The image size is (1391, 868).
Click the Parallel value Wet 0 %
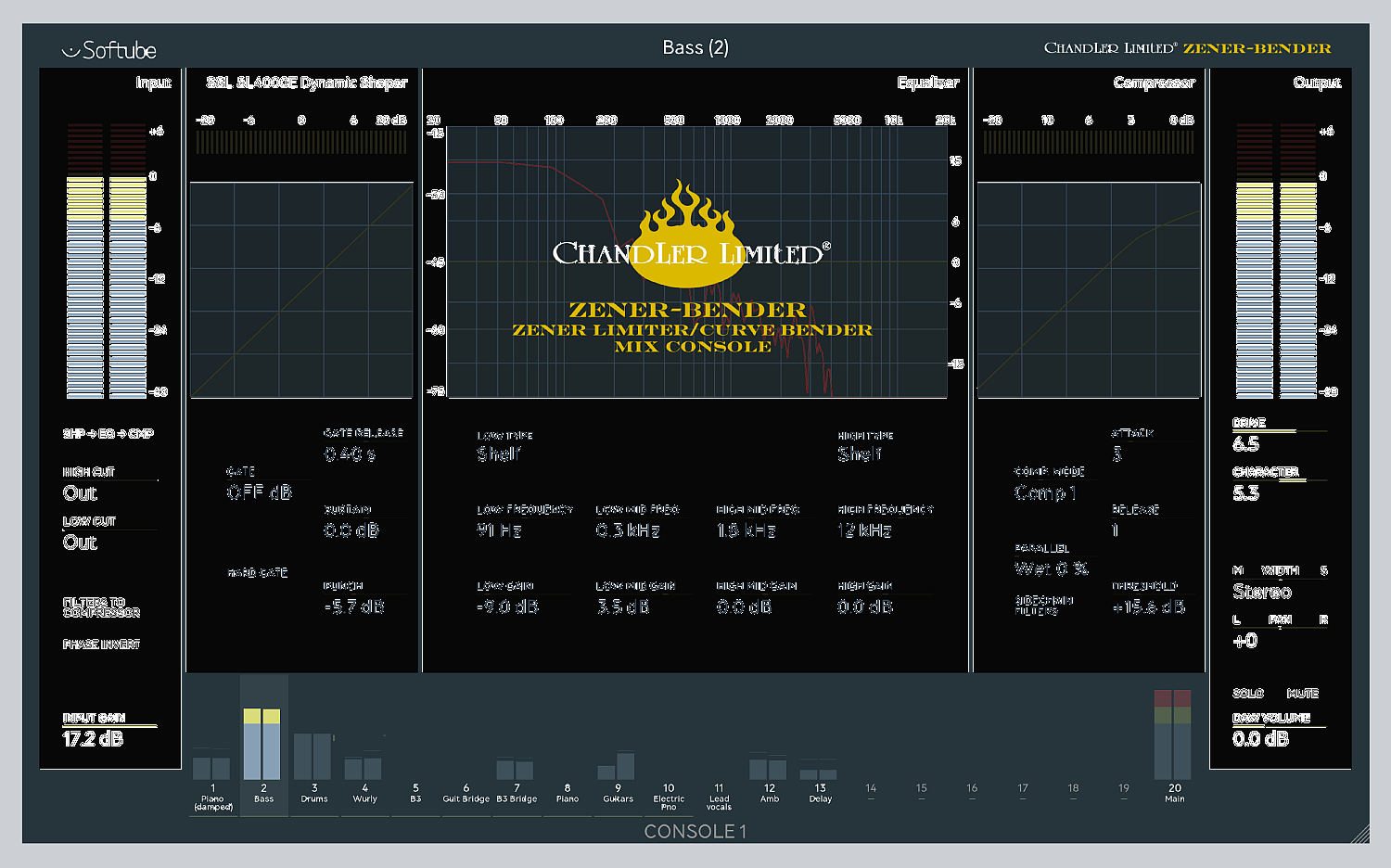click(1052, 568)
